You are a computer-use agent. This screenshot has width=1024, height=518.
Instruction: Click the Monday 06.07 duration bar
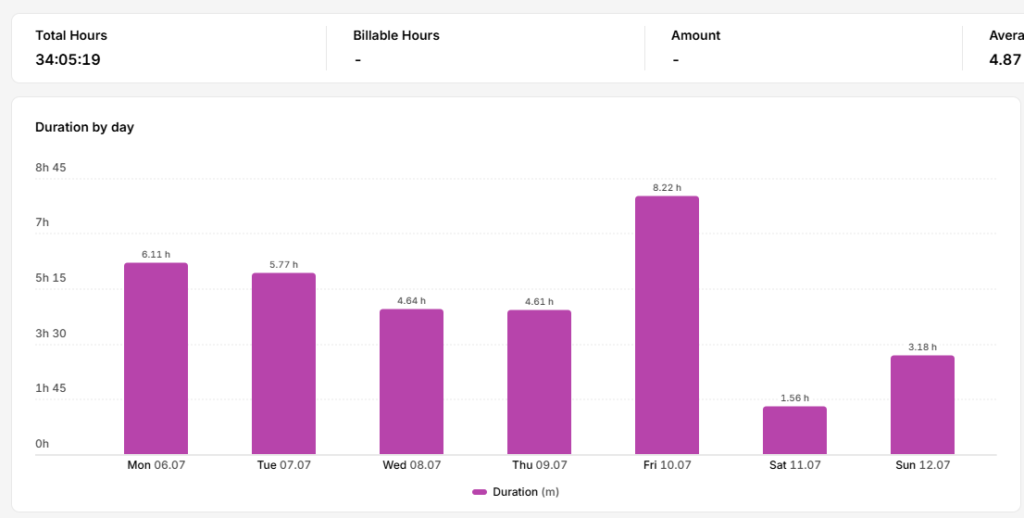coord(156,359)
